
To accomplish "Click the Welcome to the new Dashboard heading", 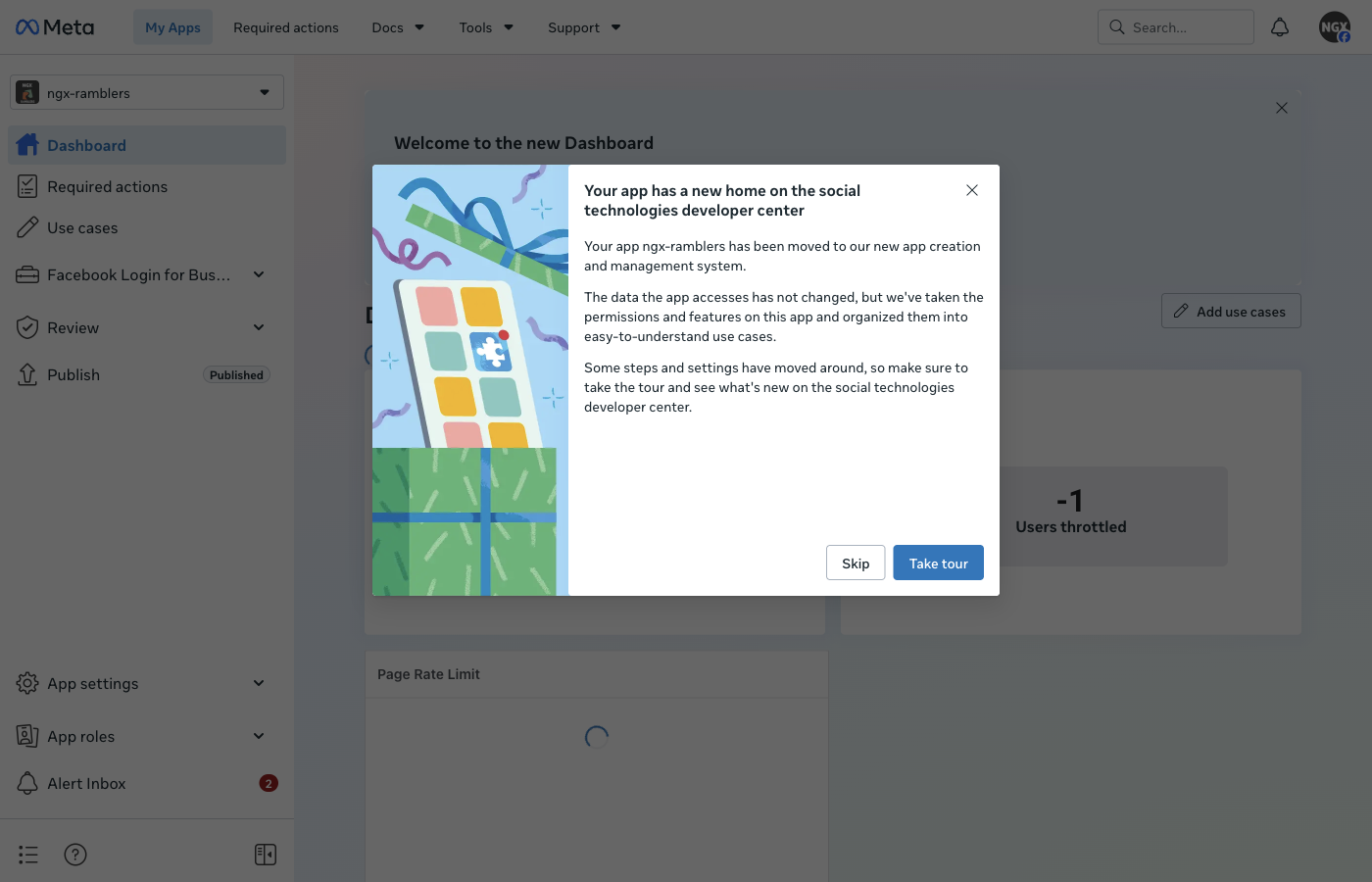I will pos(523,143).
